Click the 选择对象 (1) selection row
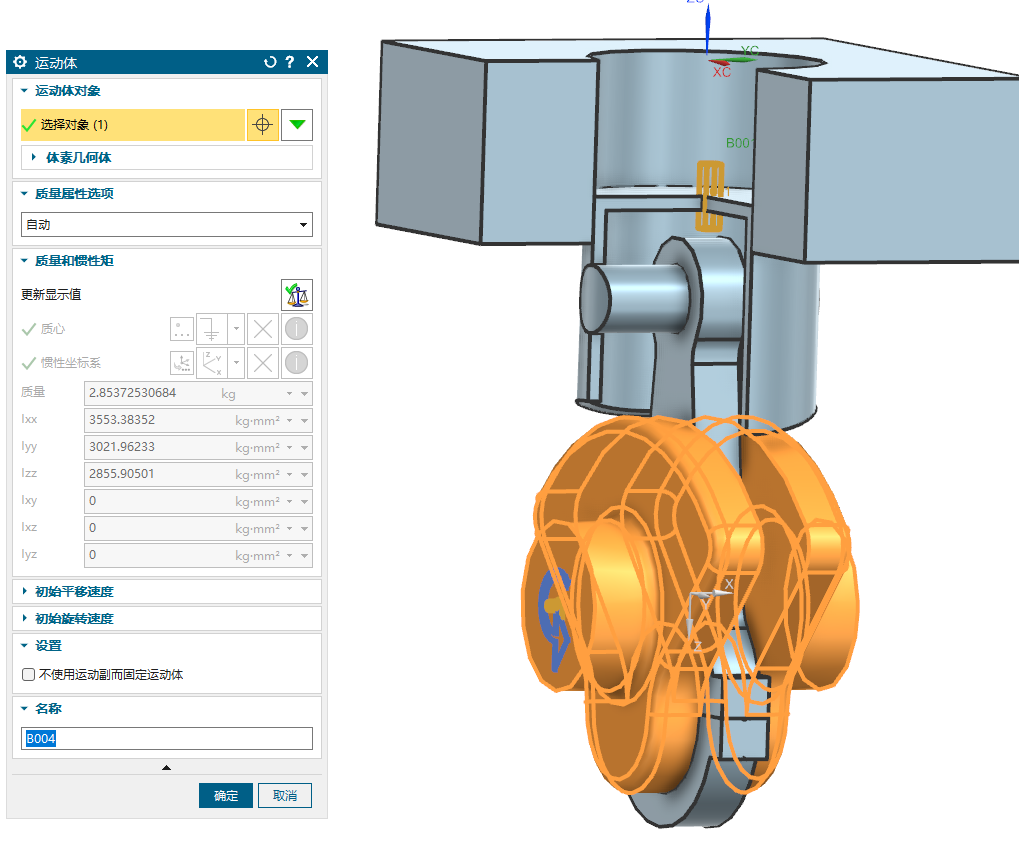 pos(132,125)
